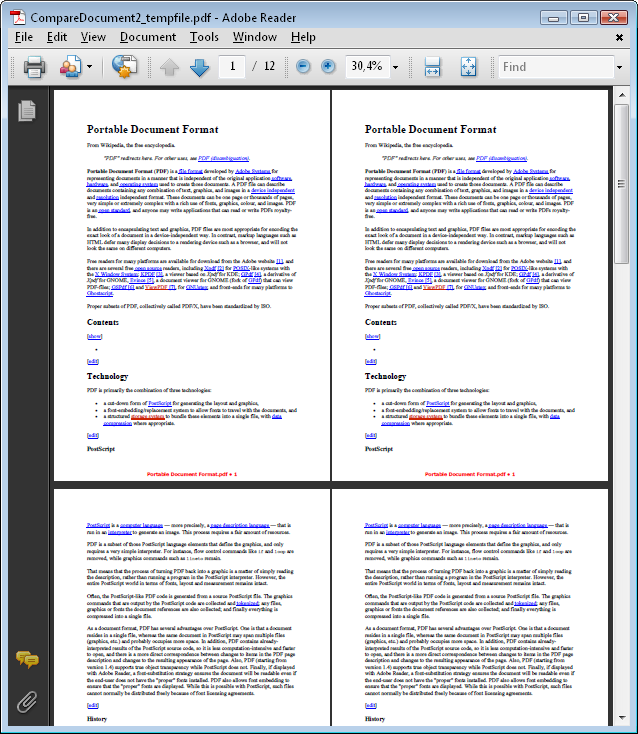Click the 'show' link under Contents, left page
Viewport: 638px width, 734px height.
click(x=93, y=336)
